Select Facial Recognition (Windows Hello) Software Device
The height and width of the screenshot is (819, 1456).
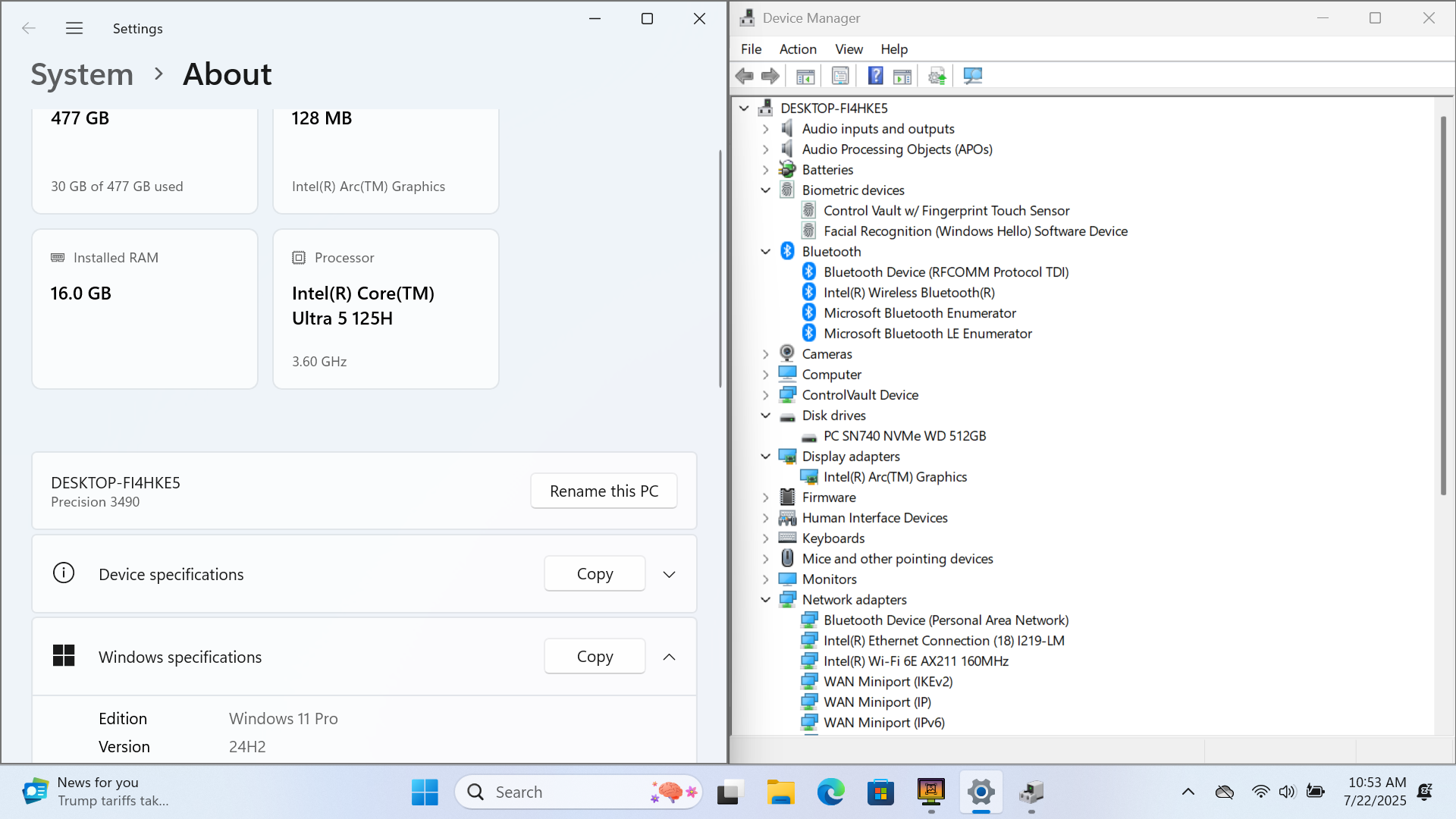[x=975, y=231]
